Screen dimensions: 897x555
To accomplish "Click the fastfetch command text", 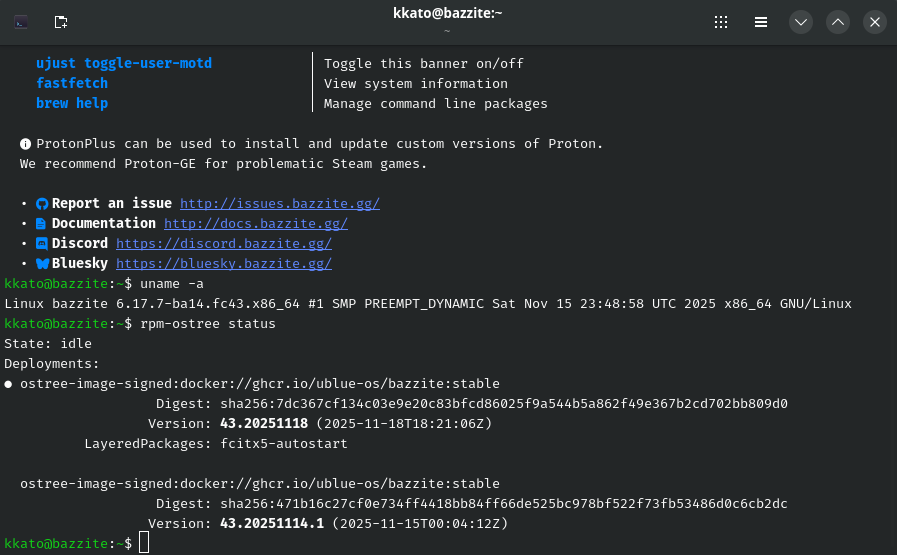I will tap(72, 84).
